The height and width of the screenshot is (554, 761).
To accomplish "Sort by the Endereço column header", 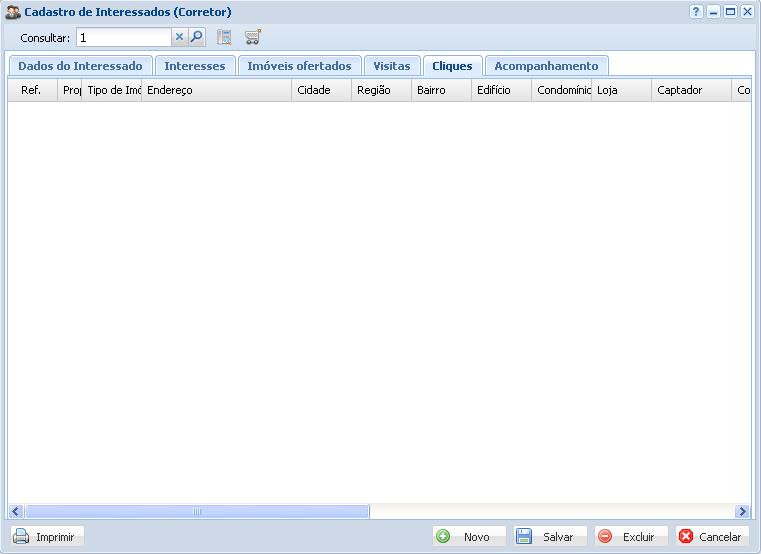I will [x=216, y=90].
